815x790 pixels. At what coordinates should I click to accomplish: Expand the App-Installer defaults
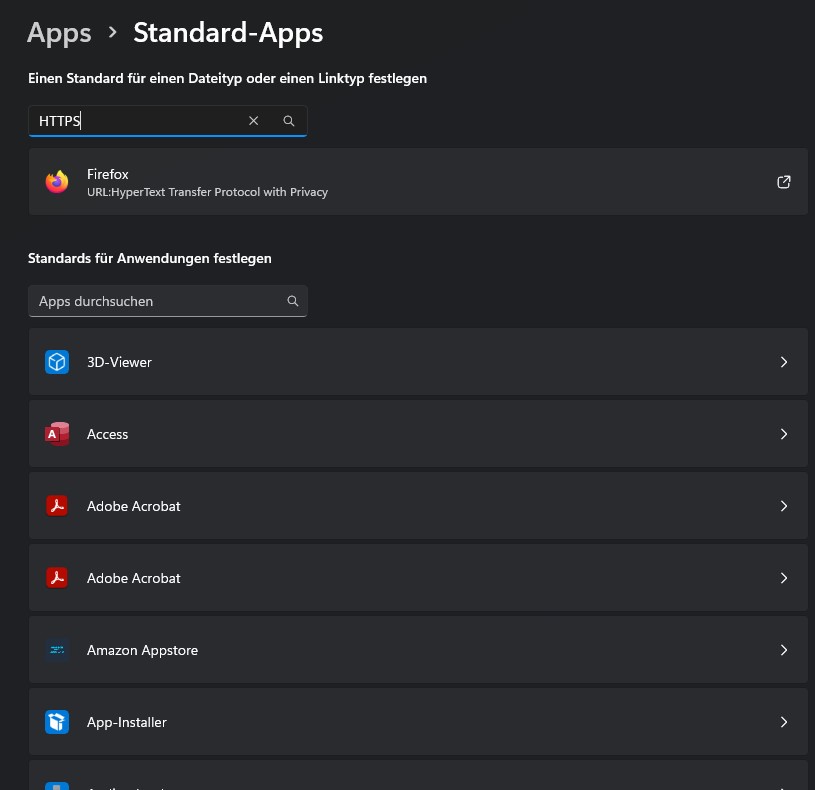pyautogui.click(x=784, y=722)
